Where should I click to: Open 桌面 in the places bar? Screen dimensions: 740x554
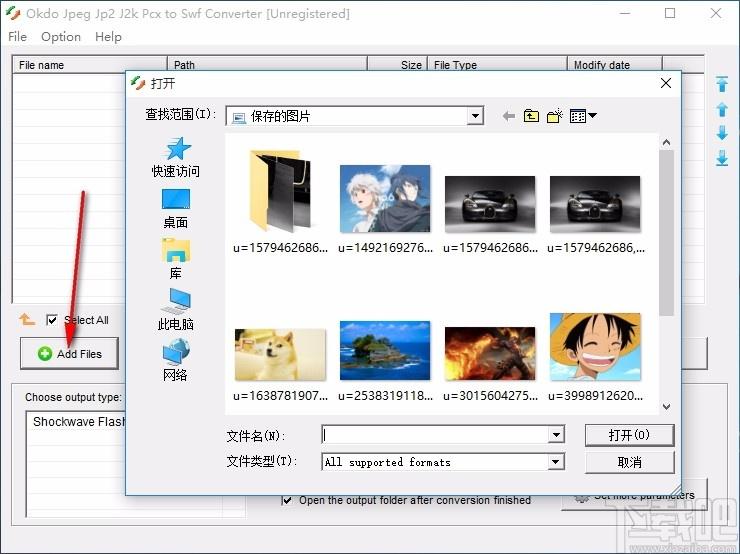(x=176, y=209)
